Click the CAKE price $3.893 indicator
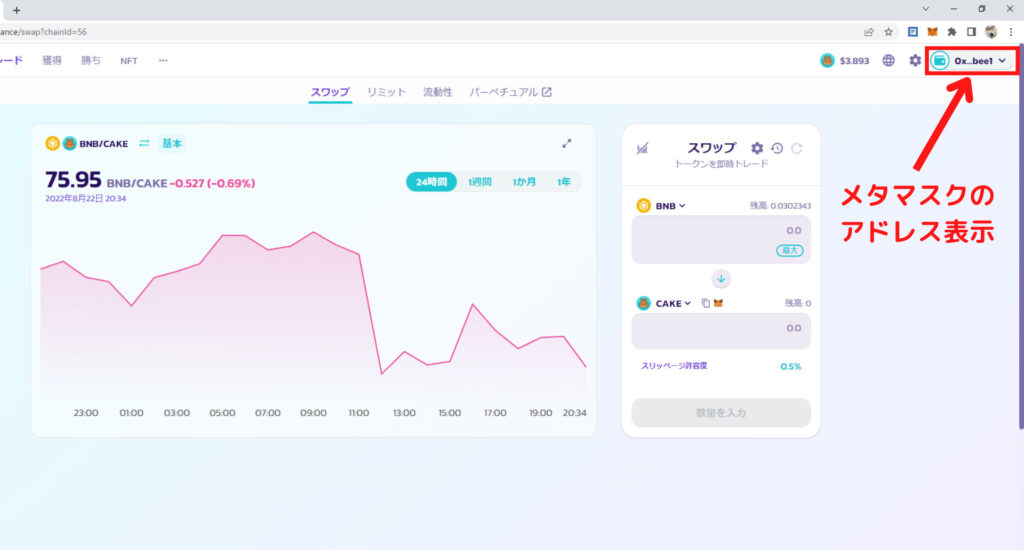Screen dimensions: 1024x550 (x=844, y=61)
